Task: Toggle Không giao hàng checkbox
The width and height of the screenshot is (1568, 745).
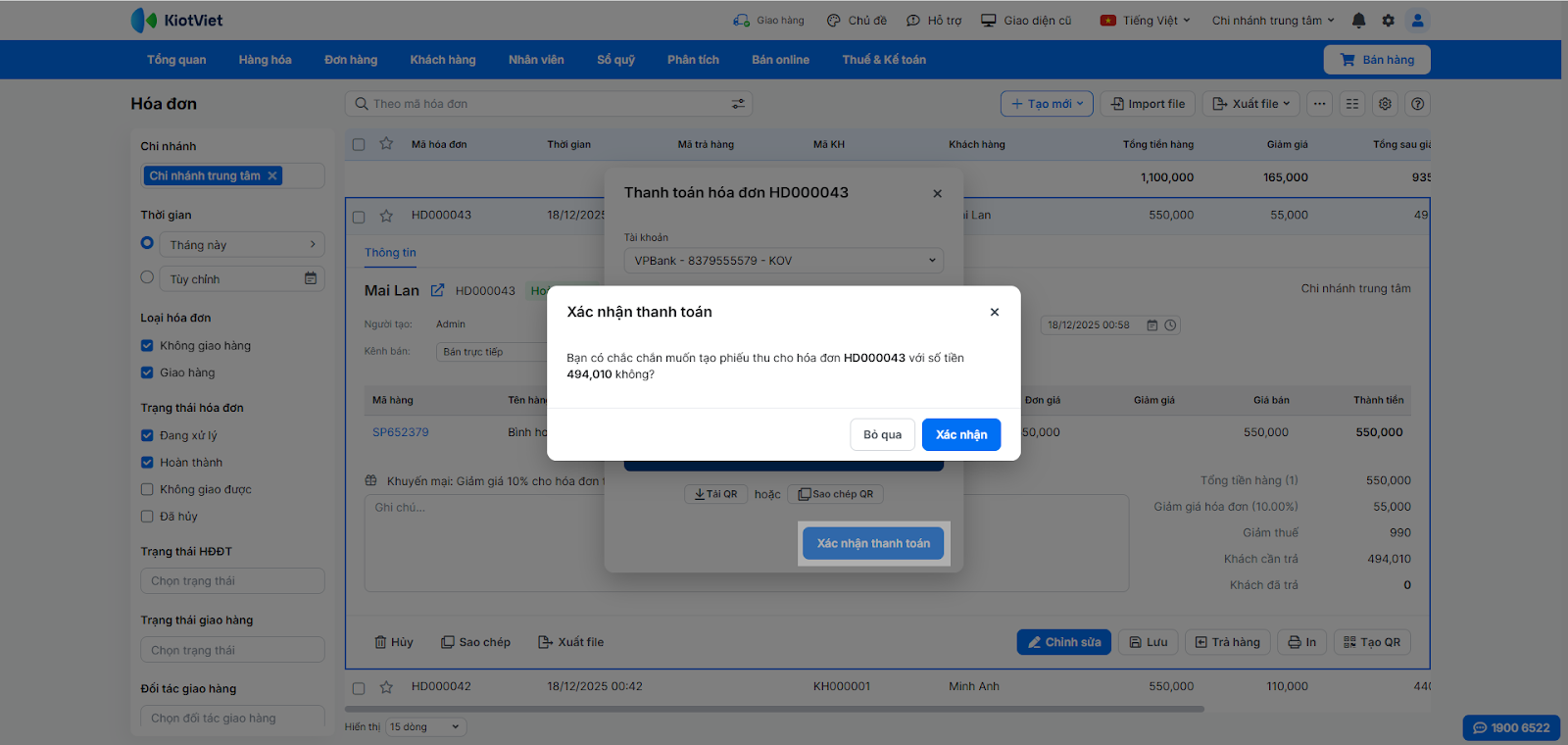Action: [147, 345]
